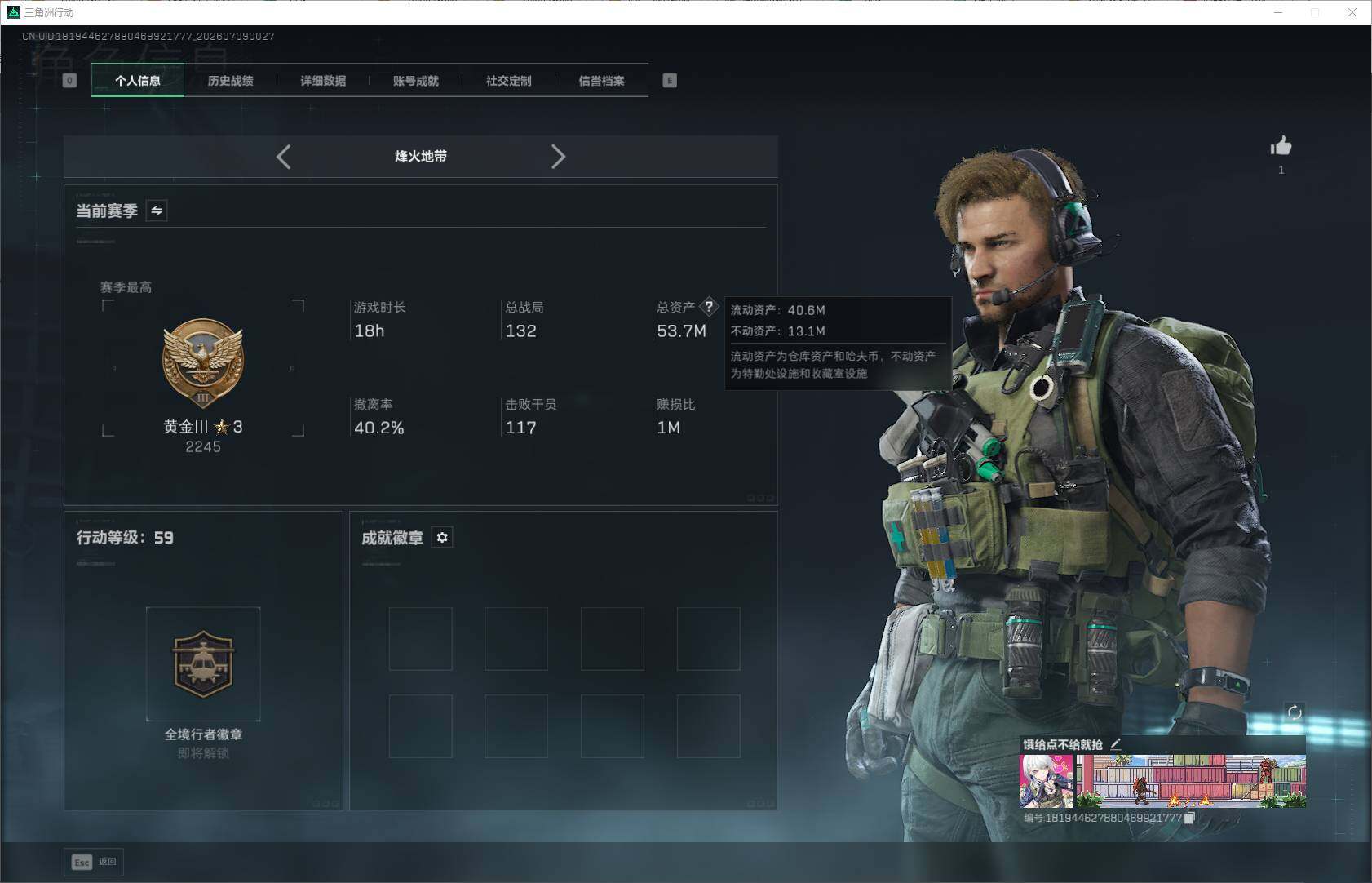
Task: Click the 不动资产: 13.1M tooltip line
Action: 778,331
